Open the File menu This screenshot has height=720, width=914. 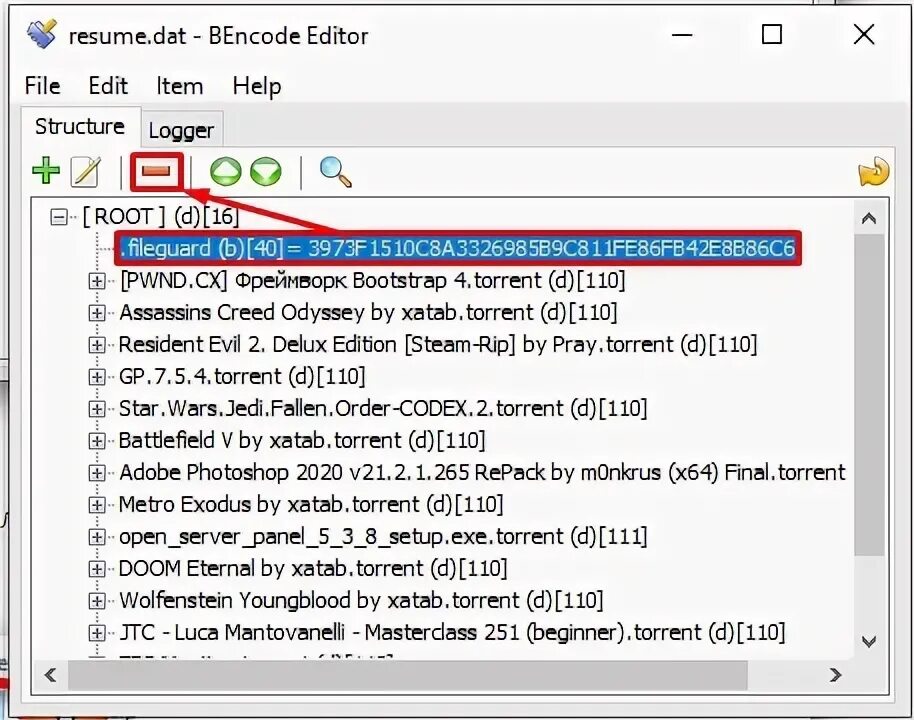coord(42,86)
